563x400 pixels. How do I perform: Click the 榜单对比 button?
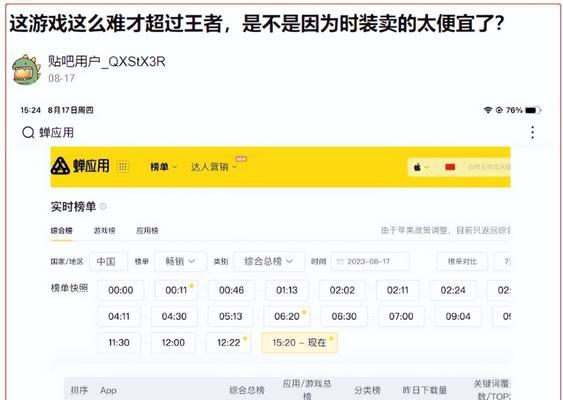pyautogui.click(x=462, y=261)
